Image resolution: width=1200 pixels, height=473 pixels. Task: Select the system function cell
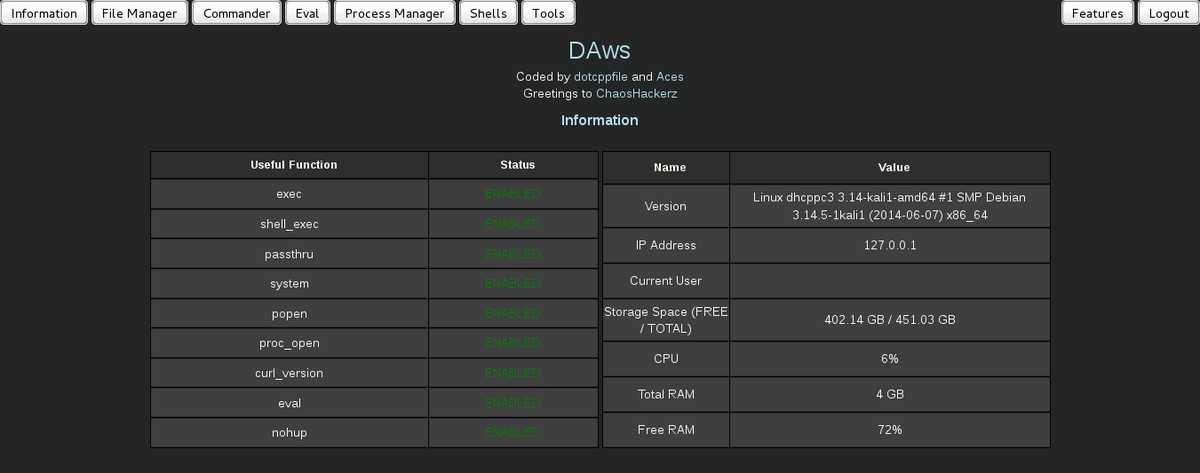[289, 284]
